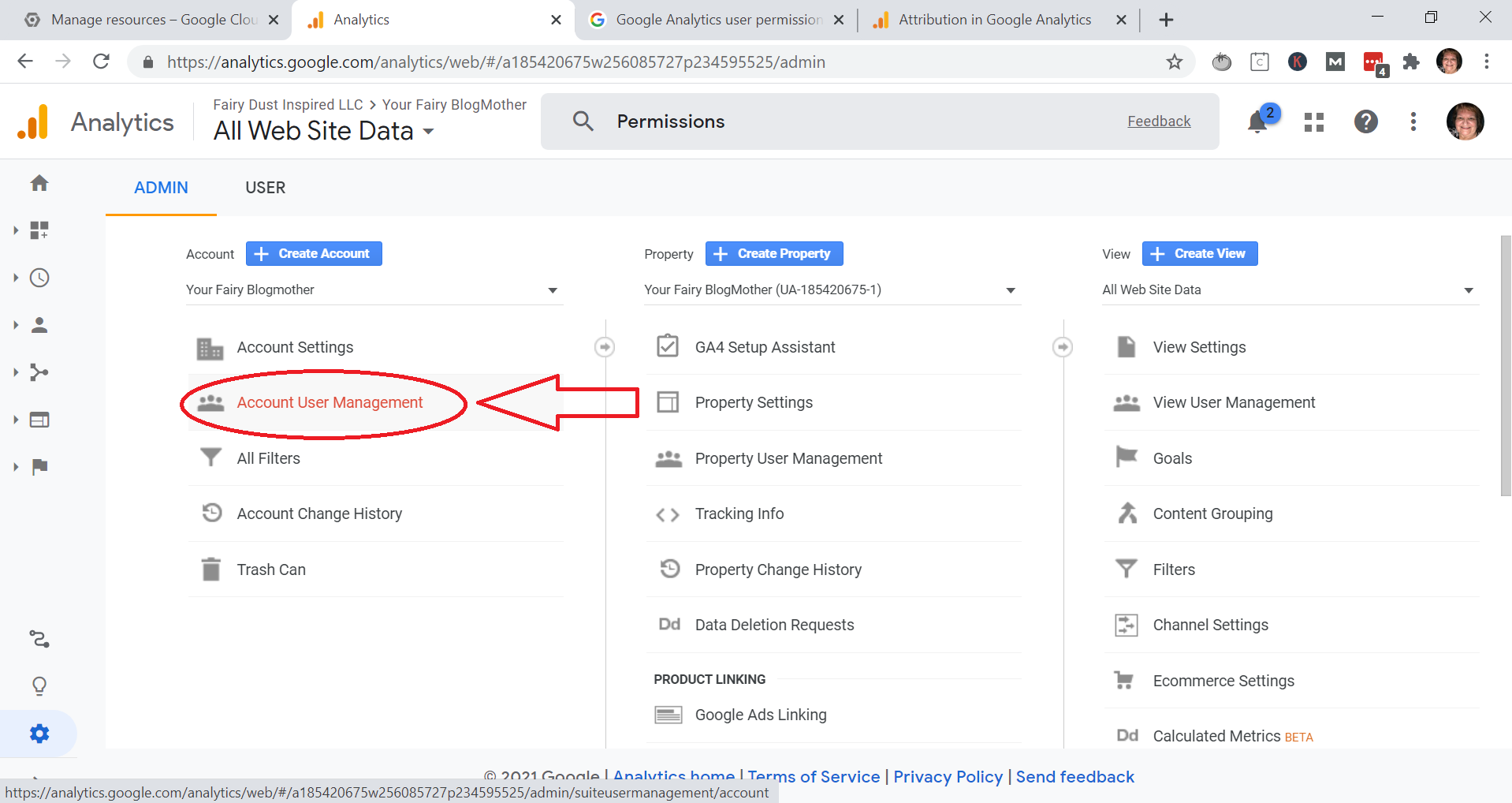The image size is (1512, 803).
Task: Go back to the previous page
Action: coord(25,62)
